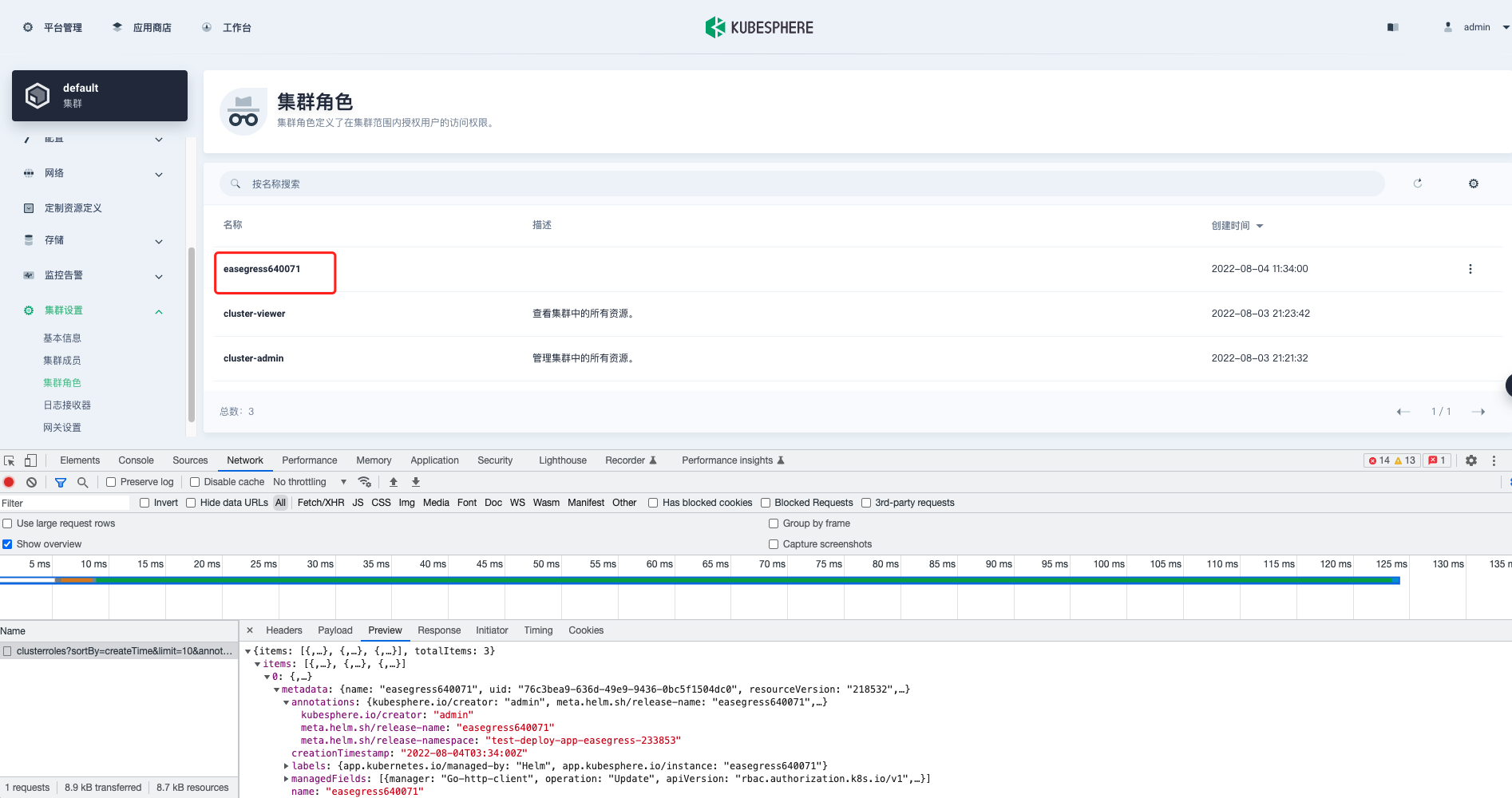Expand the labels node in the JSON preview

(287, 765)
